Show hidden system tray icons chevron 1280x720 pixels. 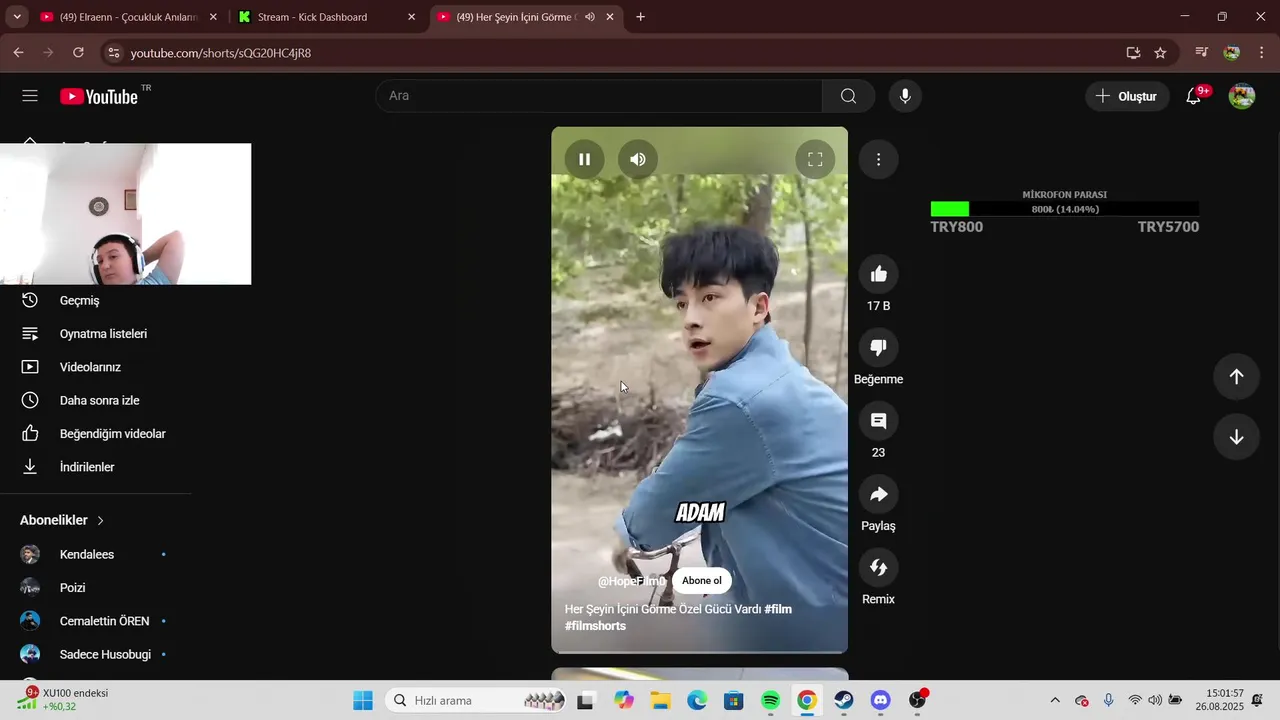(x=1054, y=700)
